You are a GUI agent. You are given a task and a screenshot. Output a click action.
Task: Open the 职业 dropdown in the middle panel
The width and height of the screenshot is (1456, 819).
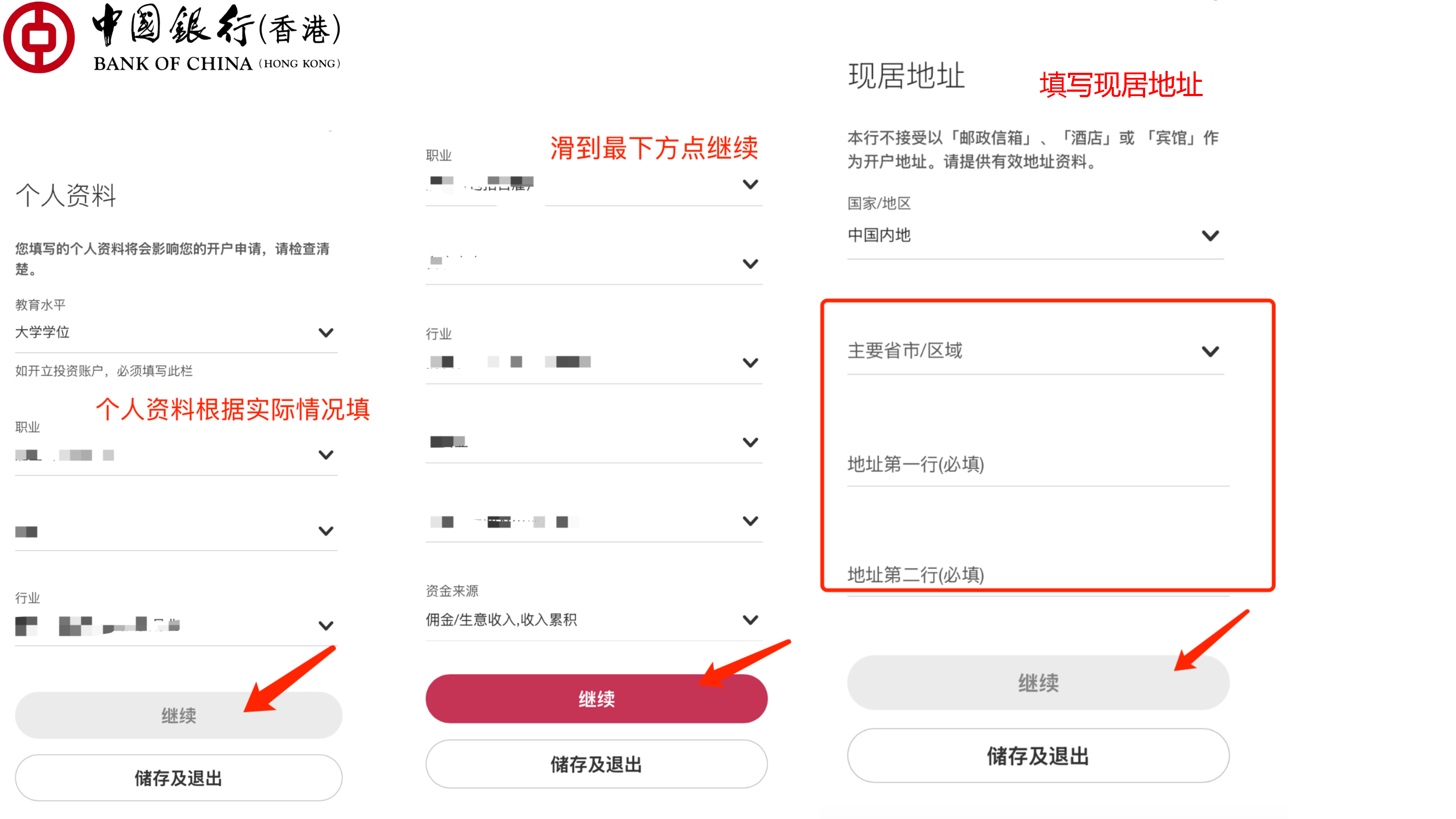click(593, 184)
